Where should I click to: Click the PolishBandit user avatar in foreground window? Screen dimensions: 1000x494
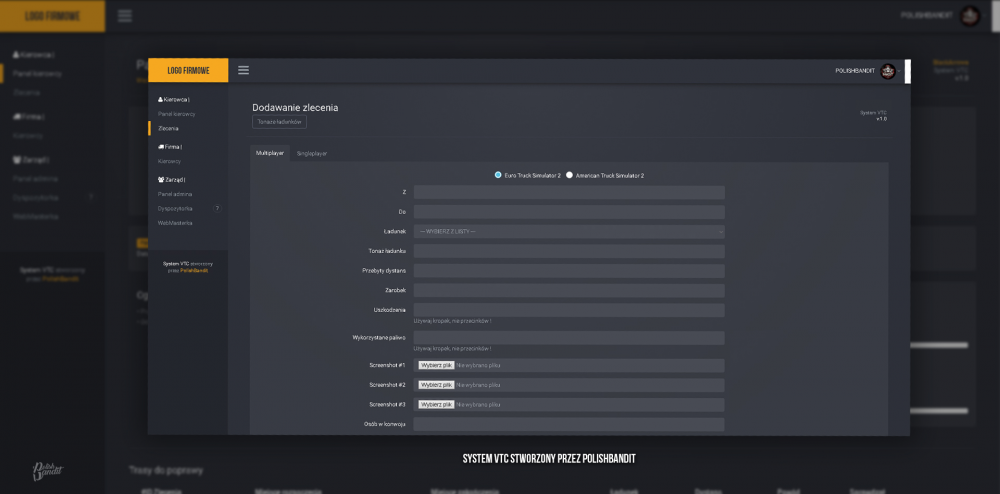(x=887, y=71)
